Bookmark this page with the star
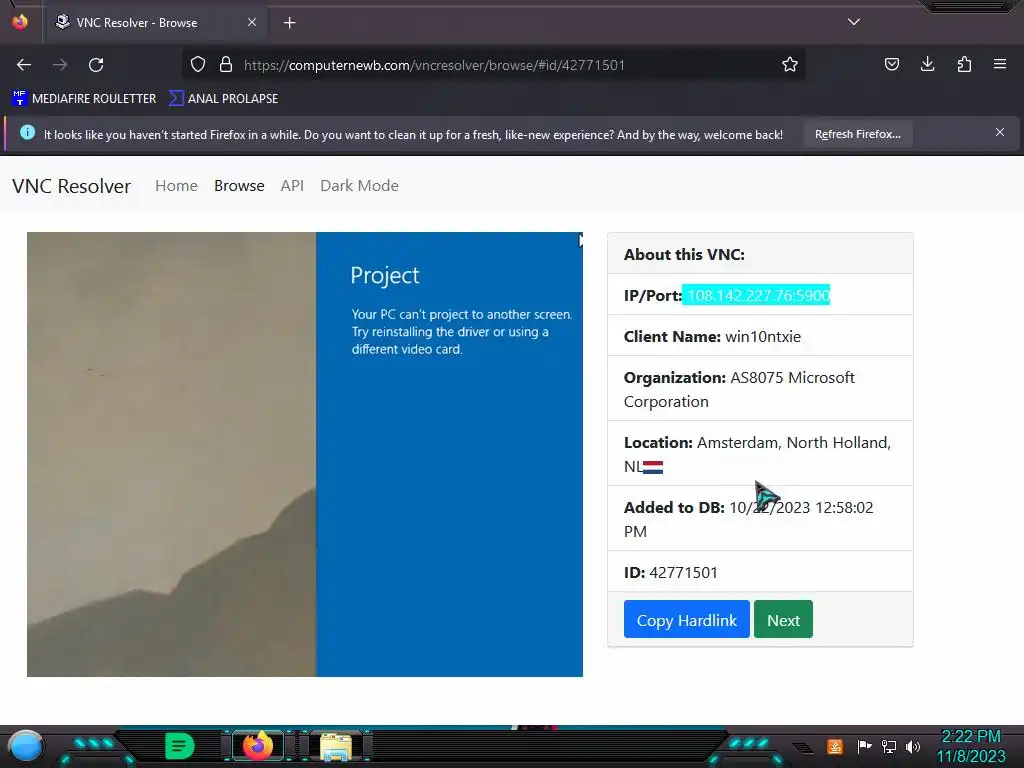Viewport: 1024px width, 768px height. (x=790, y=64)
